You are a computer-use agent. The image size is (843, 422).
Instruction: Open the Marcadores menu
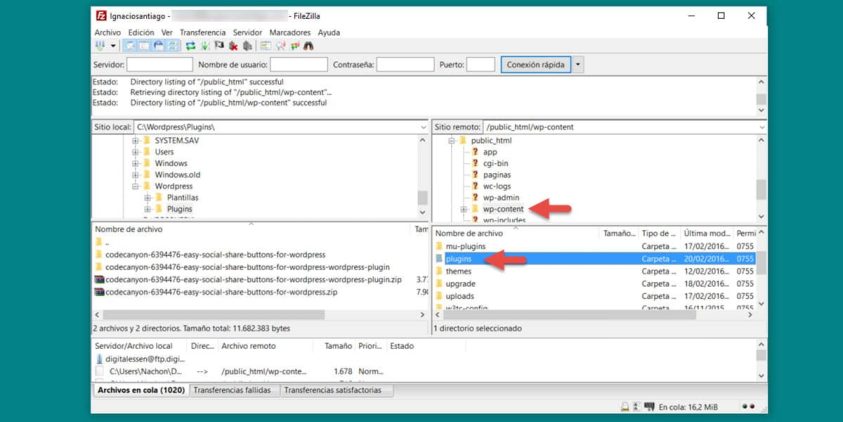(x=290, y=32)
